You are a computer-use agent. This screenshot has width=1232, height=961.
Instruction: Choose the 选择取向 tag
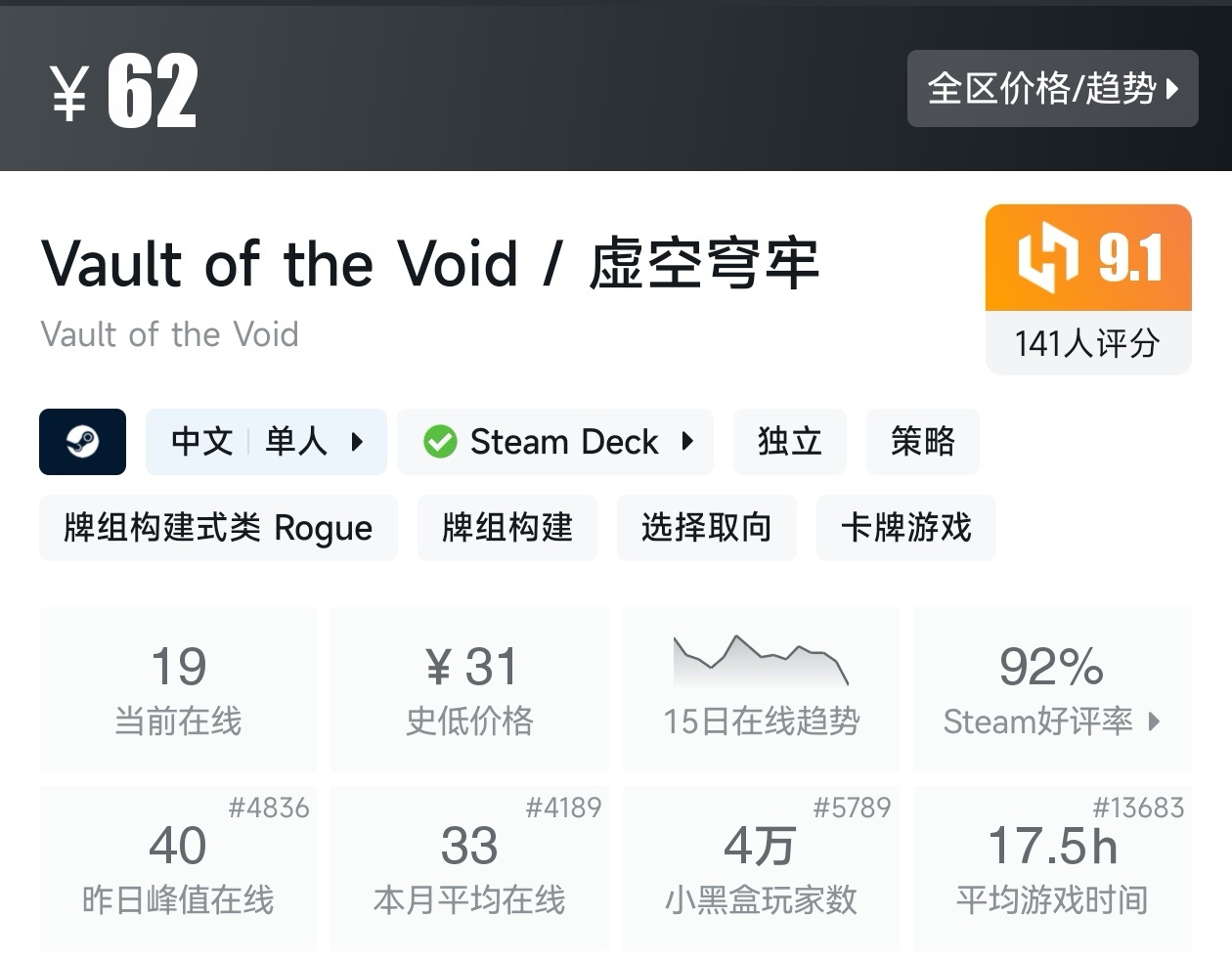706,528
